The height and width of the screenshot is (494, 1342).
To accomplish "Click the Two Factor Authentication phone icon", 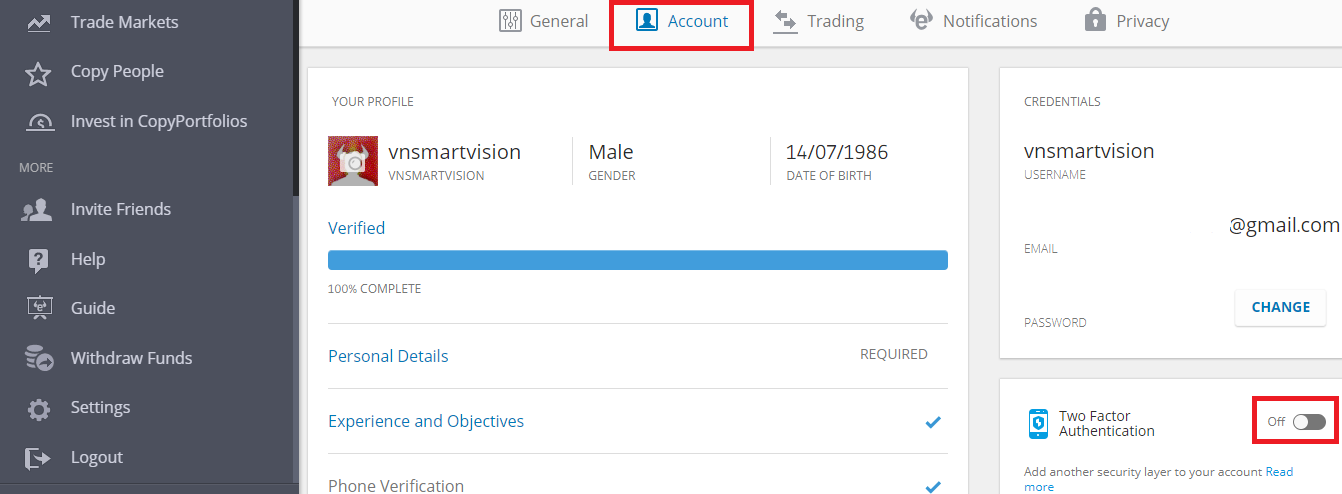I will pos(1038,424).
